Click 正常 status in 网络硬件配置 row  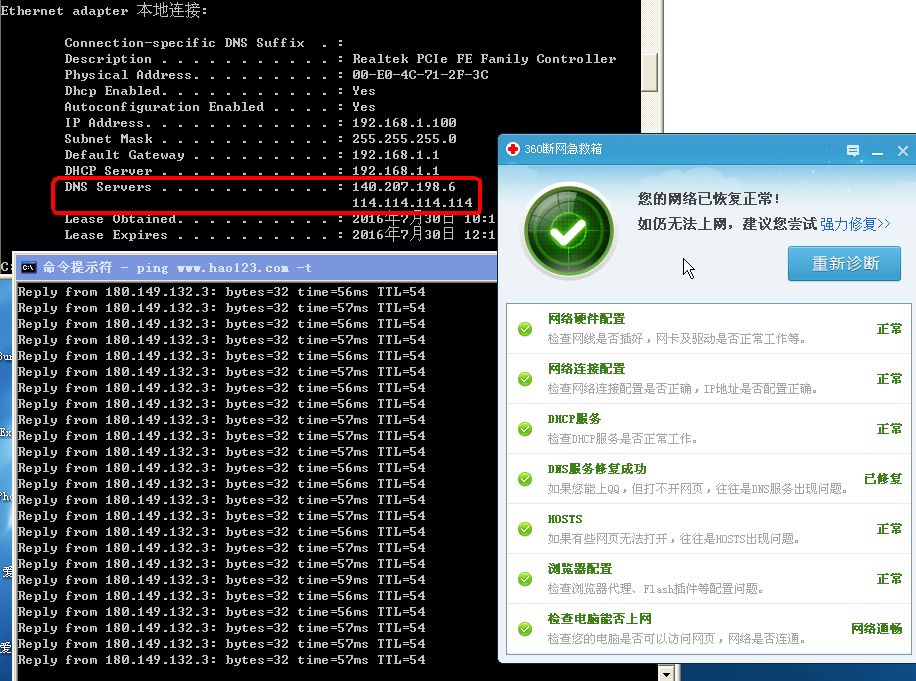[889, 329]
